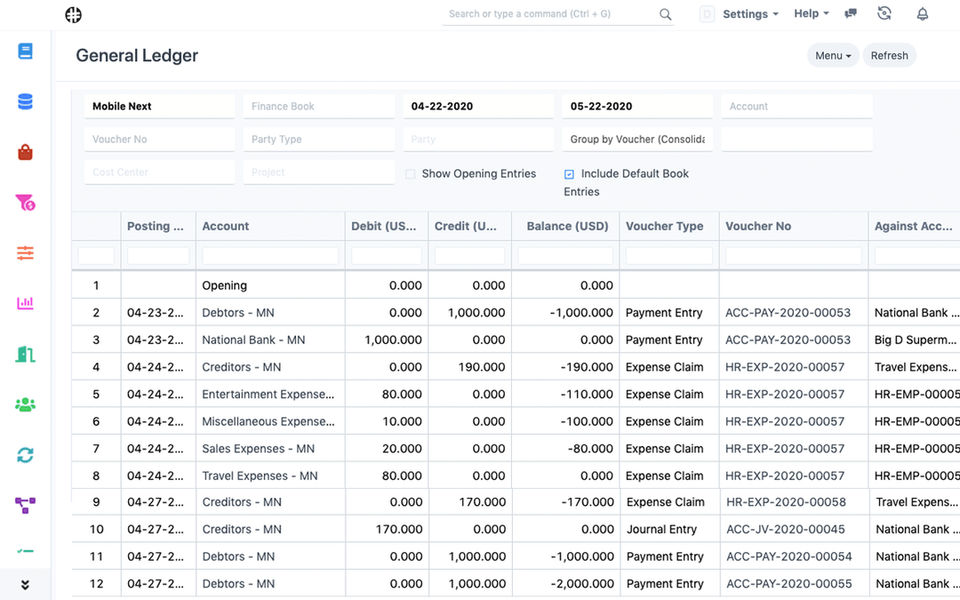Open the Settings dropdown
Viewport: 960px width, 600px height.
(750, 14)
